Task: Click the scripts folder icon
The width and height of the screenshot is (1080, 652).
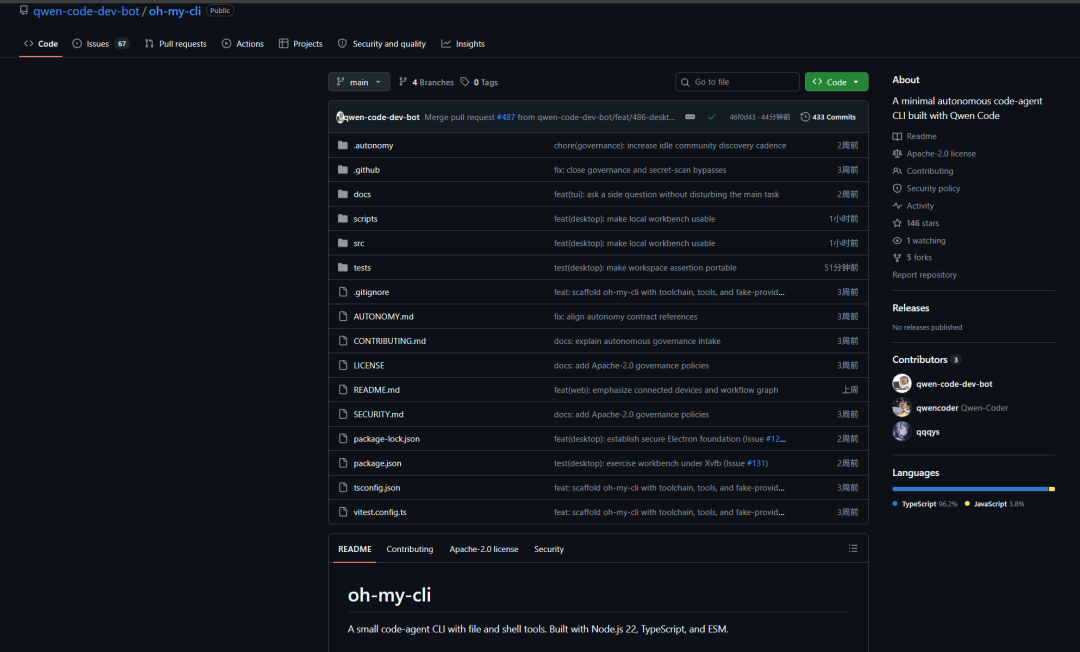Action: coord(343,218)
